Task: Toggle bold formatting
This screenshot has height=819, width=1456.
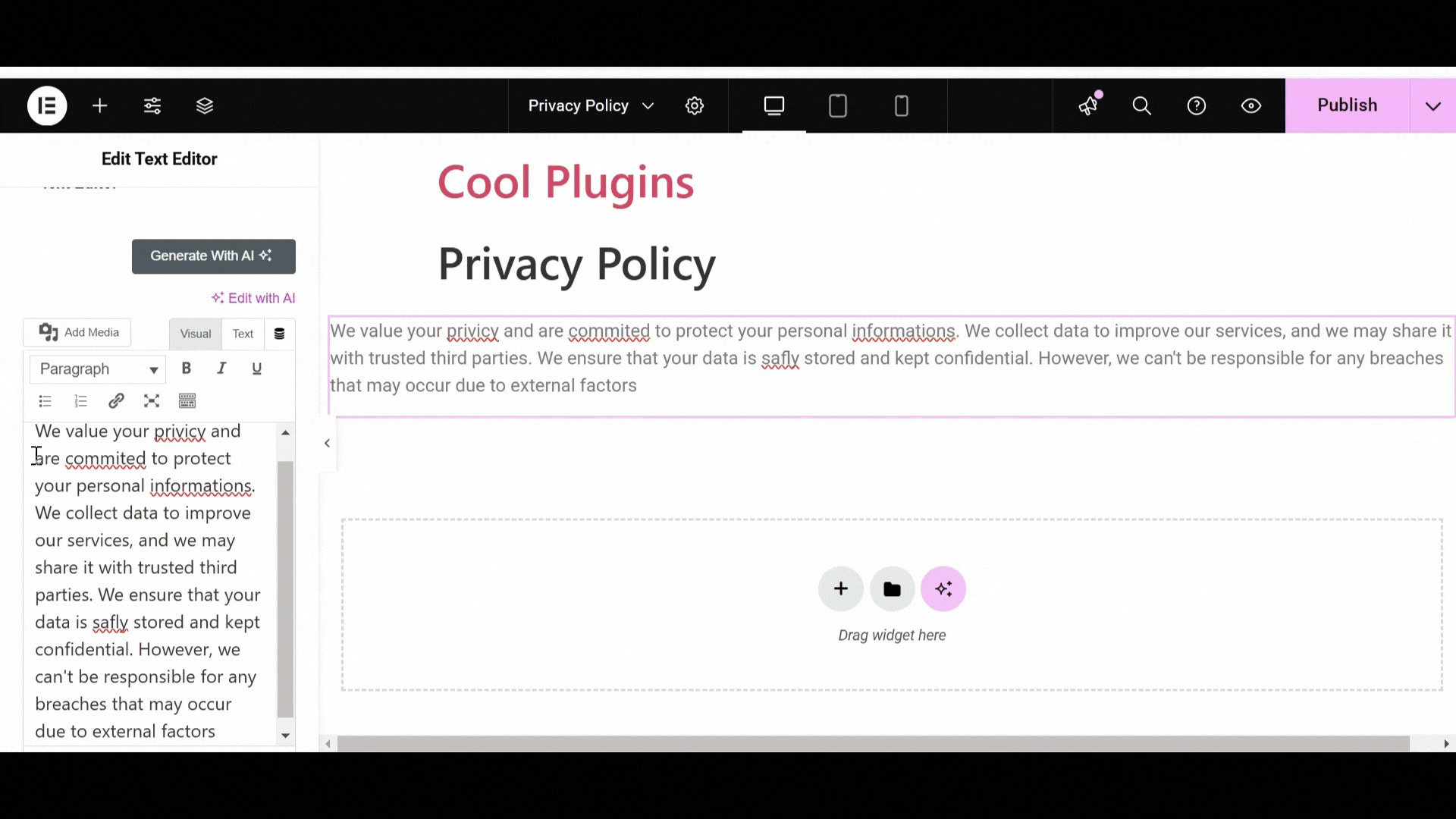Action: tap(186, 369)
